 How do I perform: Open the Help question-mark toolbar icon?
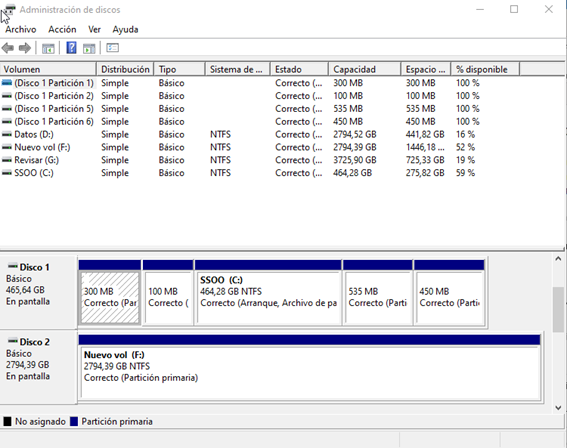pyautogui.click(x=71, y=48)
